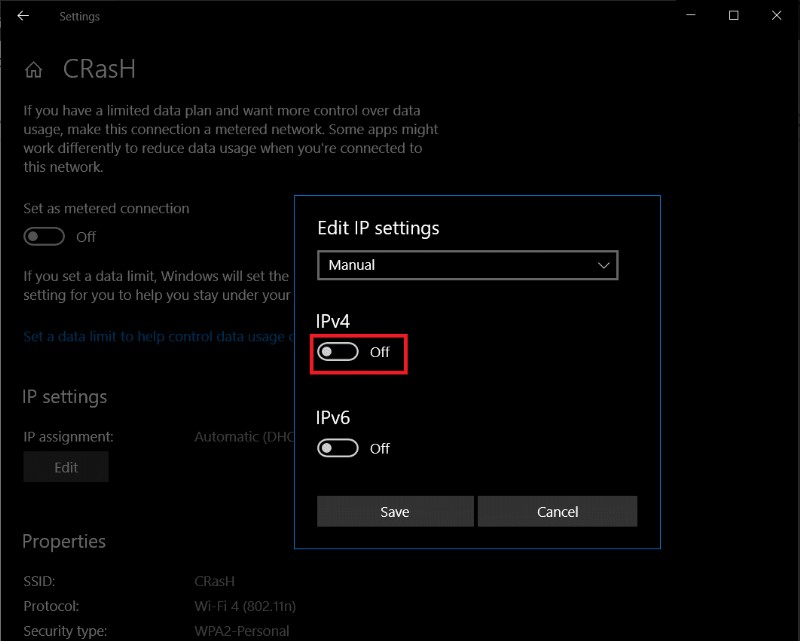Click the Edit IP settings dialog title

pos(378,228)
